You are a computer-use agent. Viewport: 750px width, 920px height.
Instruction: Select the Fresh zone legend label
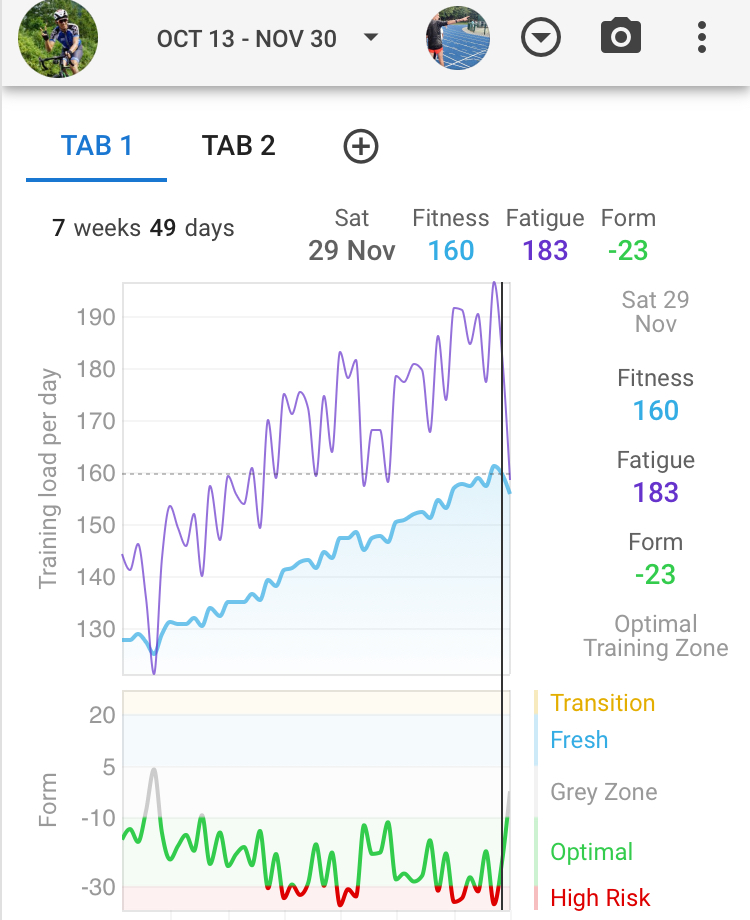(x=579, y=740)
